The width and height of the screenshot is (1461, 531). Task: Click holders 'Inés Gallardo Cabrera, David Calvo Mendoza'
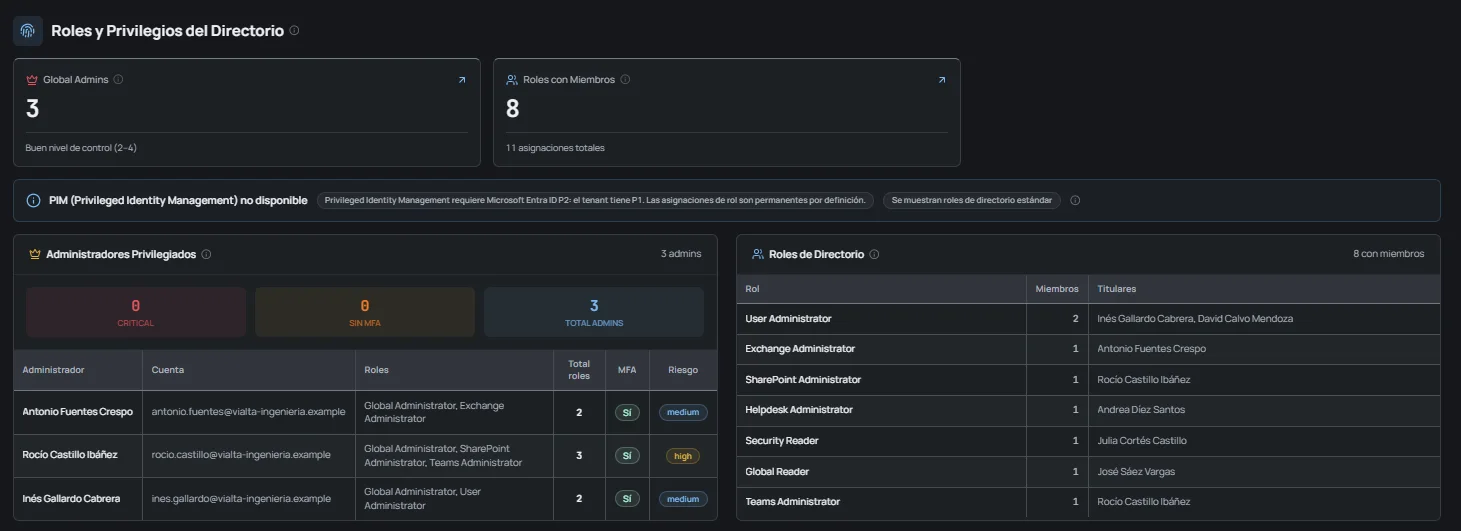tap(1195, 319)
